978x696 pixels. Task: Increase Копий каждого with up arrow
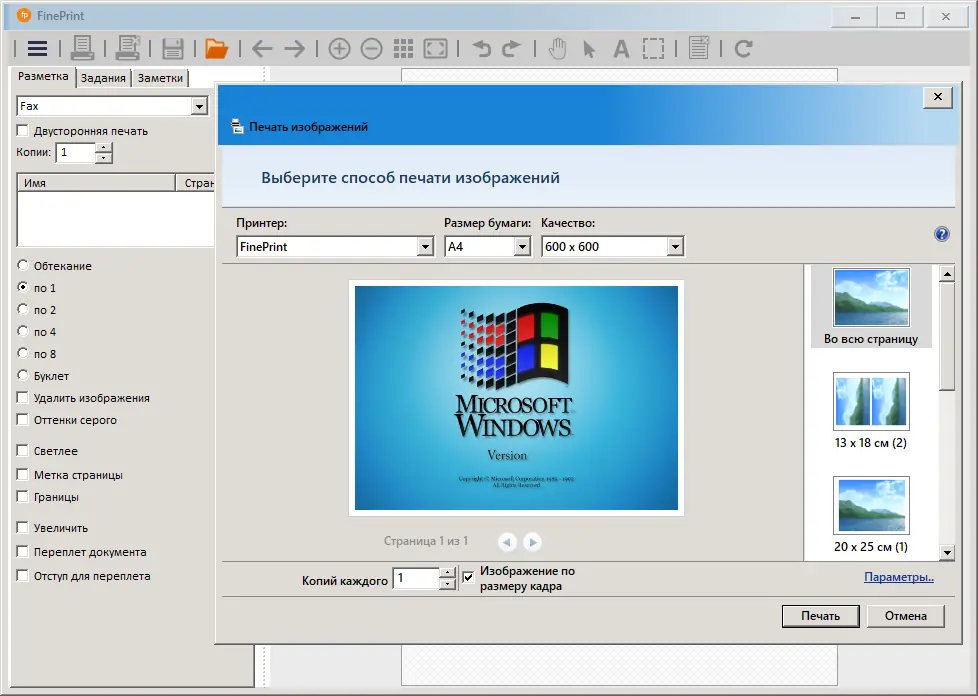447,573
